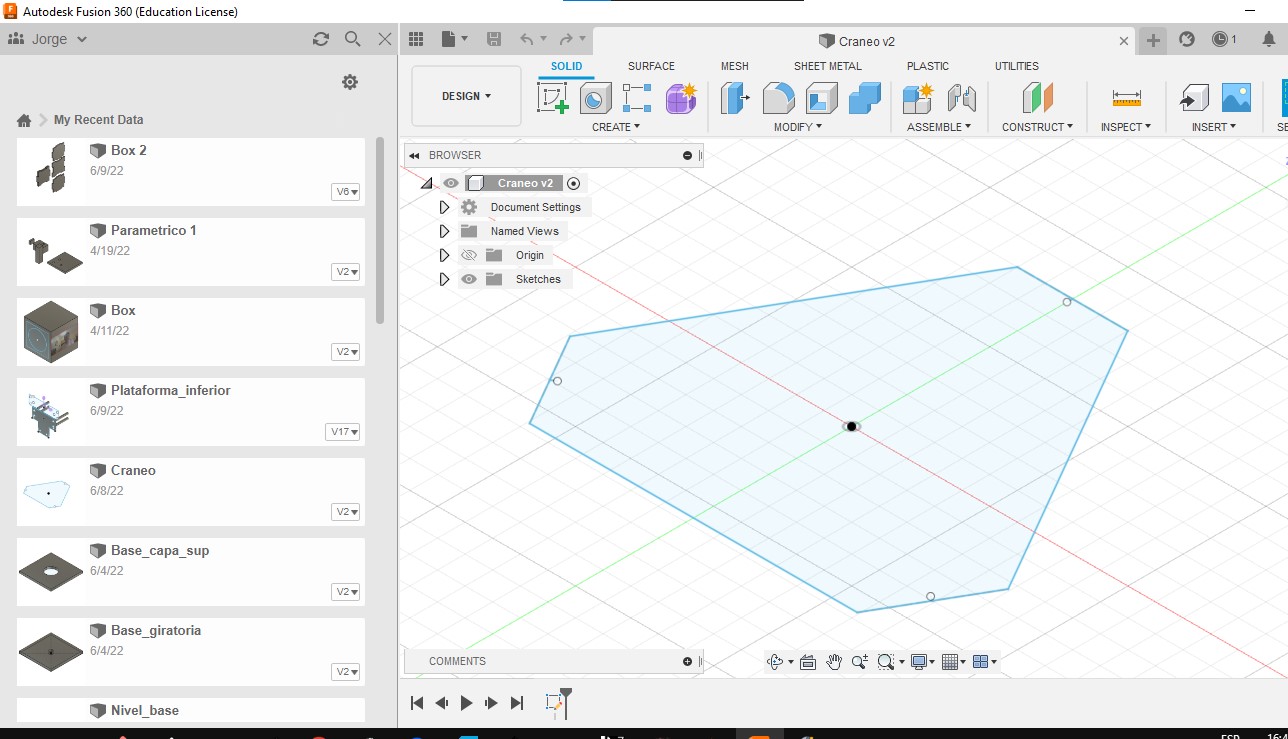1288x739 pixels.
Task: Click the Fillet tool icon
Action: click(x=779, y=98)
